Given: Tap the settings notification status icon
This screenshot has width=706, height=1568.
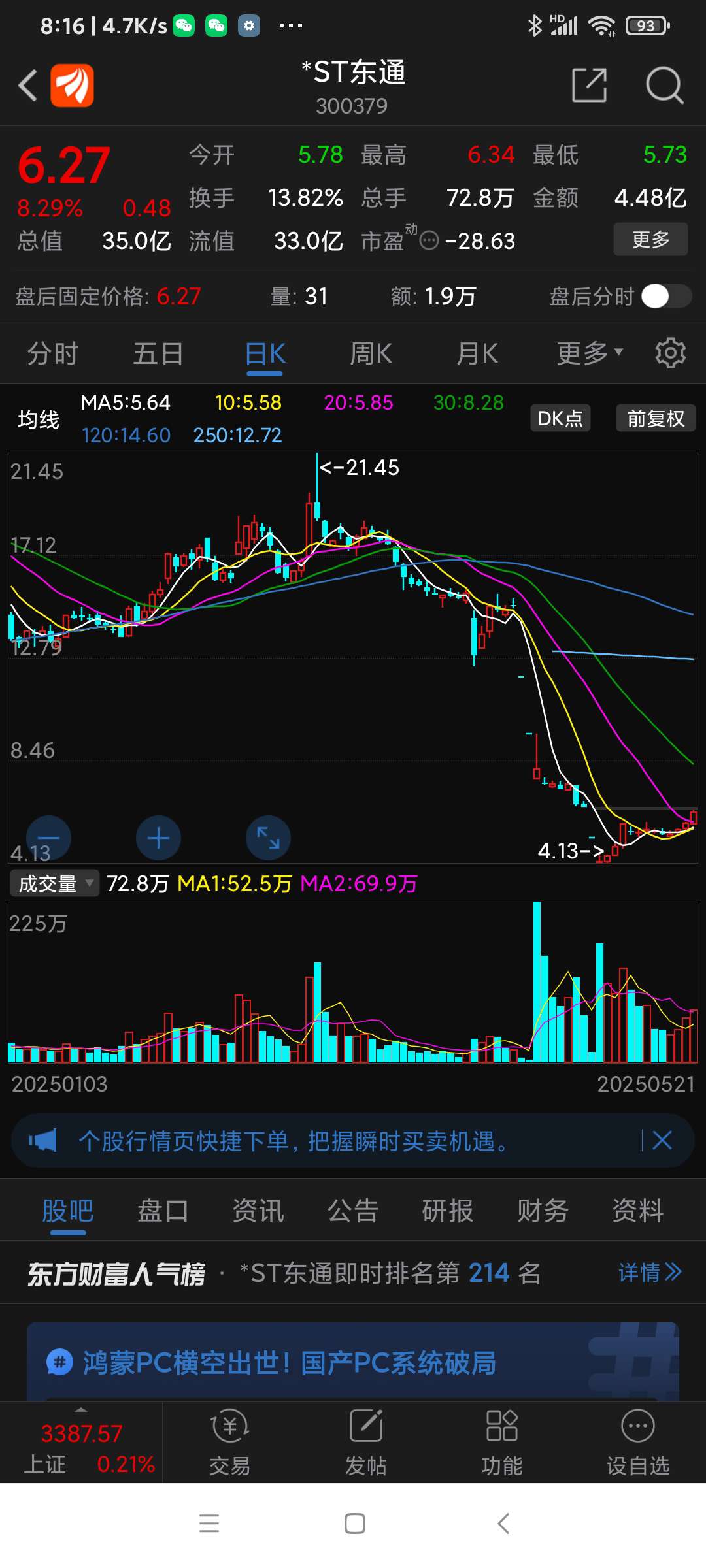Looking at the screenshot, I should point(249,25).
